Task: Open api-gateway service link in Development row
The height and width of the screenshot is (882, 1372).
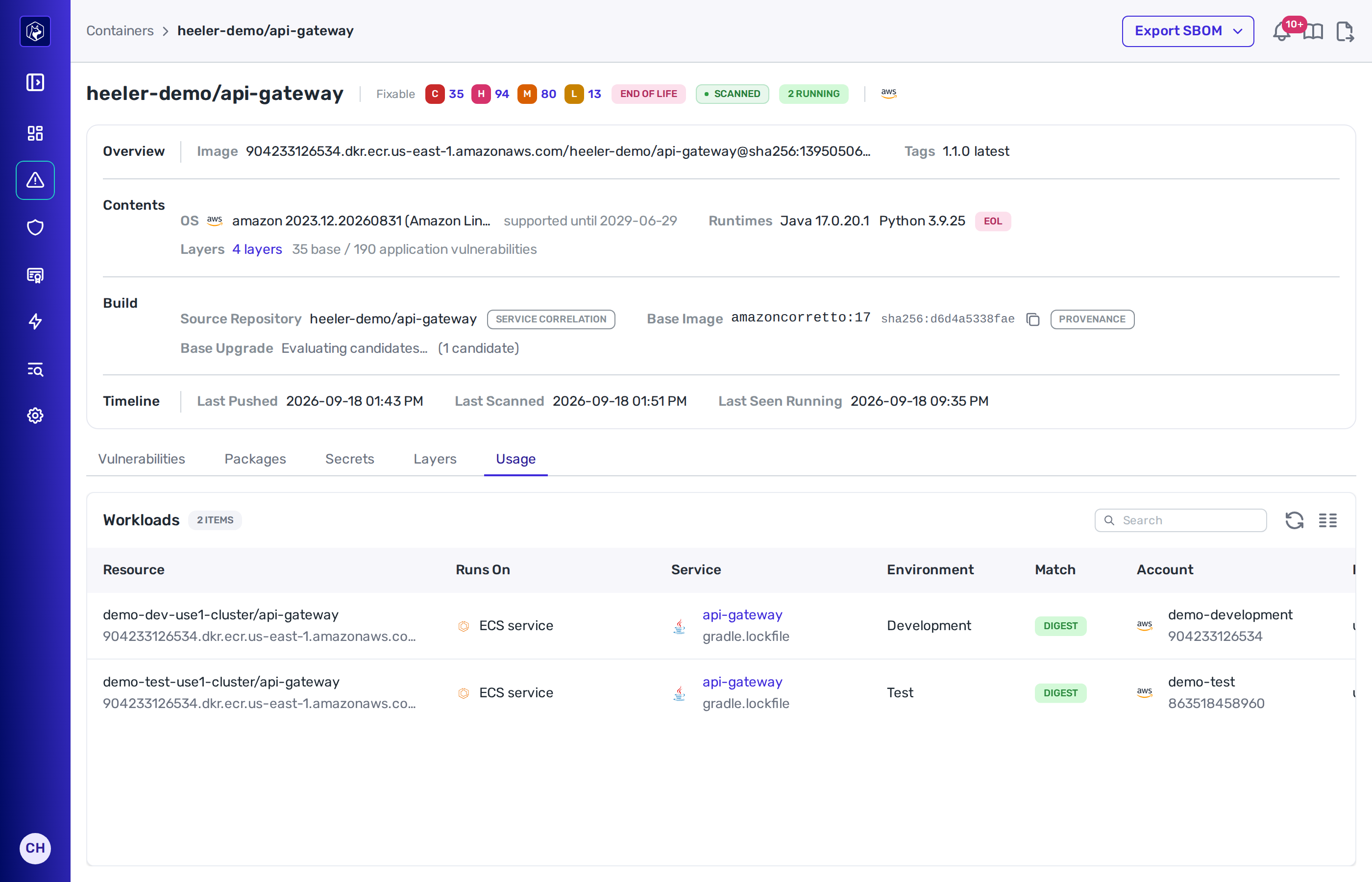Action: [x=742, y=615]
